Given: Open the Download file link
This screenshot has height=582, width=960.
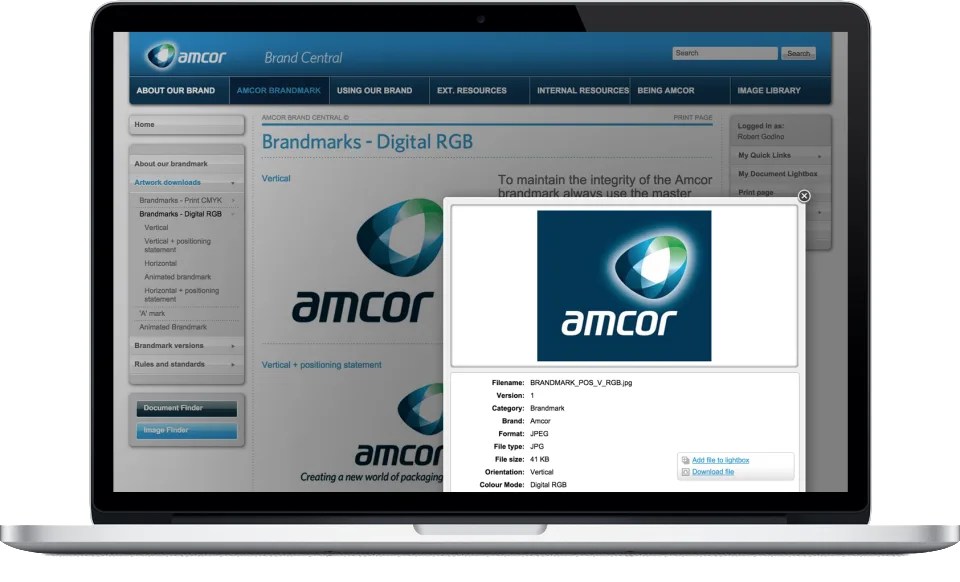Looking at the screenshot, I should coord(713,472).
